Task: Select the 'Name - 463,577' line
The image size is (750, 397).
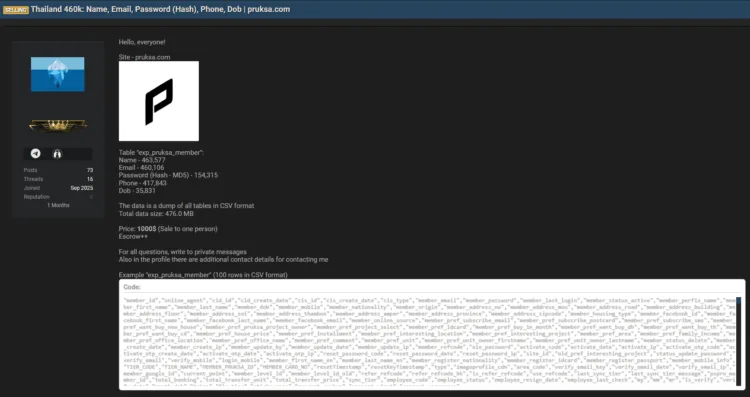Action: click(x=142, y=160)
